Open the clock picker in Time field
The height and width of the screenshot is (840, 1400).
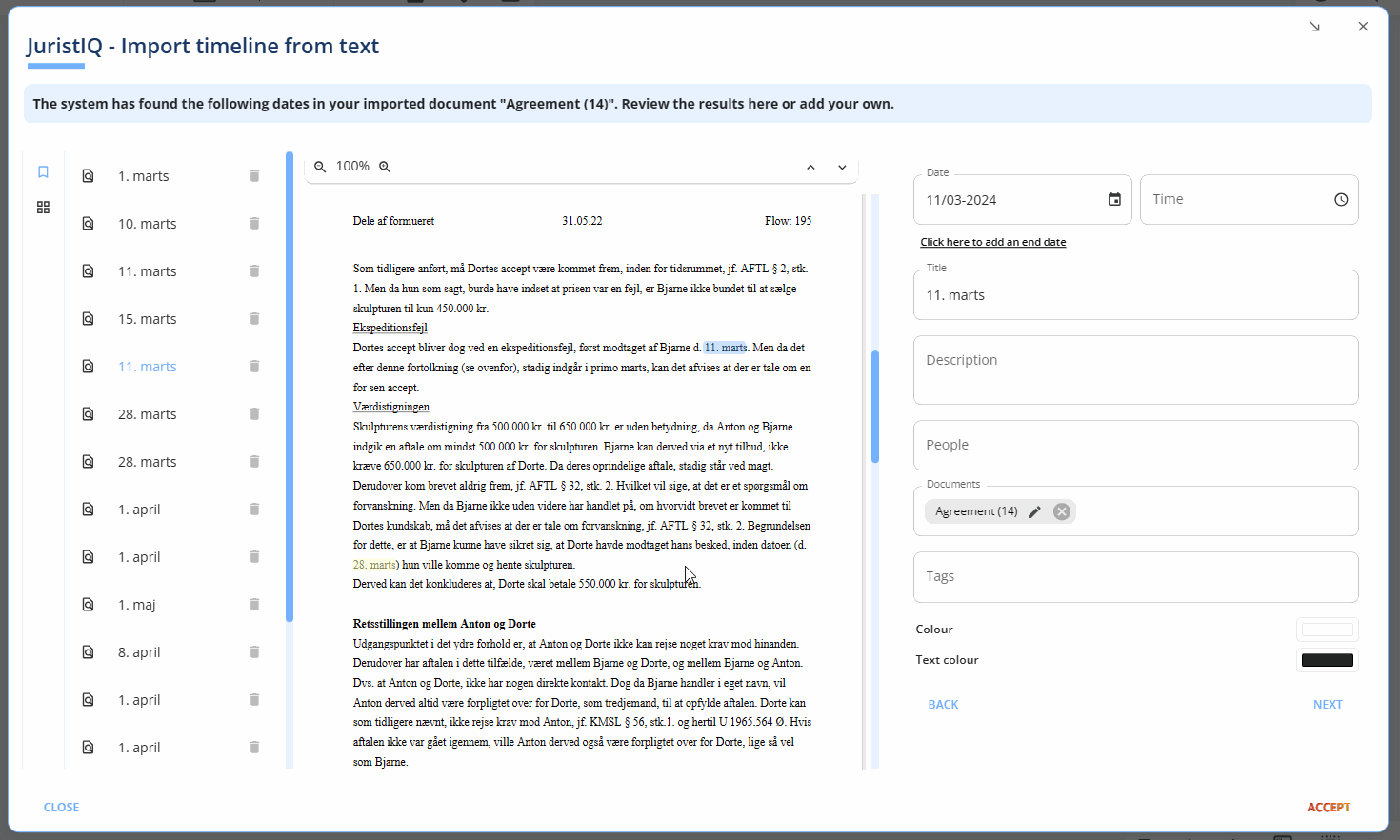(1341, 200)
